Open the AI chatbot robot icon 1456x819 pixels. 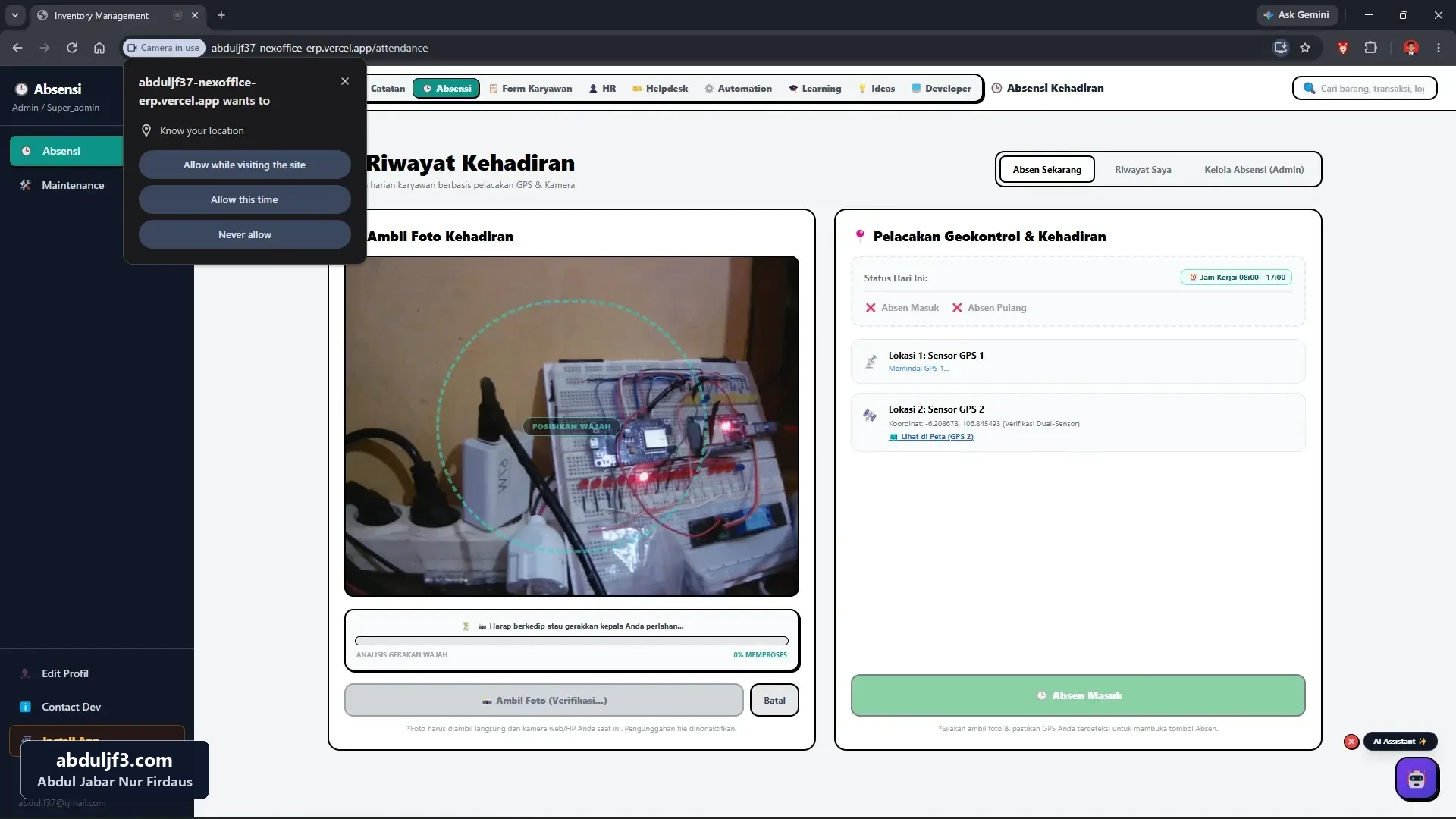tap(1416, 779)
